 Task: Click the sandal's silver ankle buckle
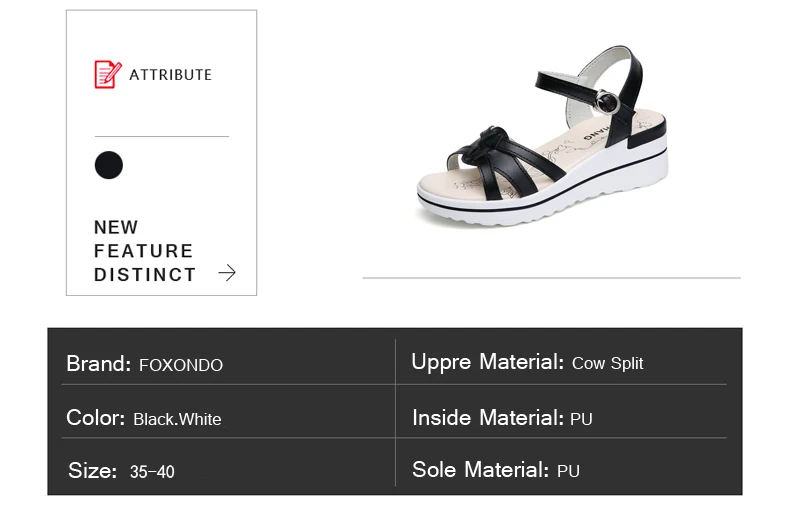point(607,102)
